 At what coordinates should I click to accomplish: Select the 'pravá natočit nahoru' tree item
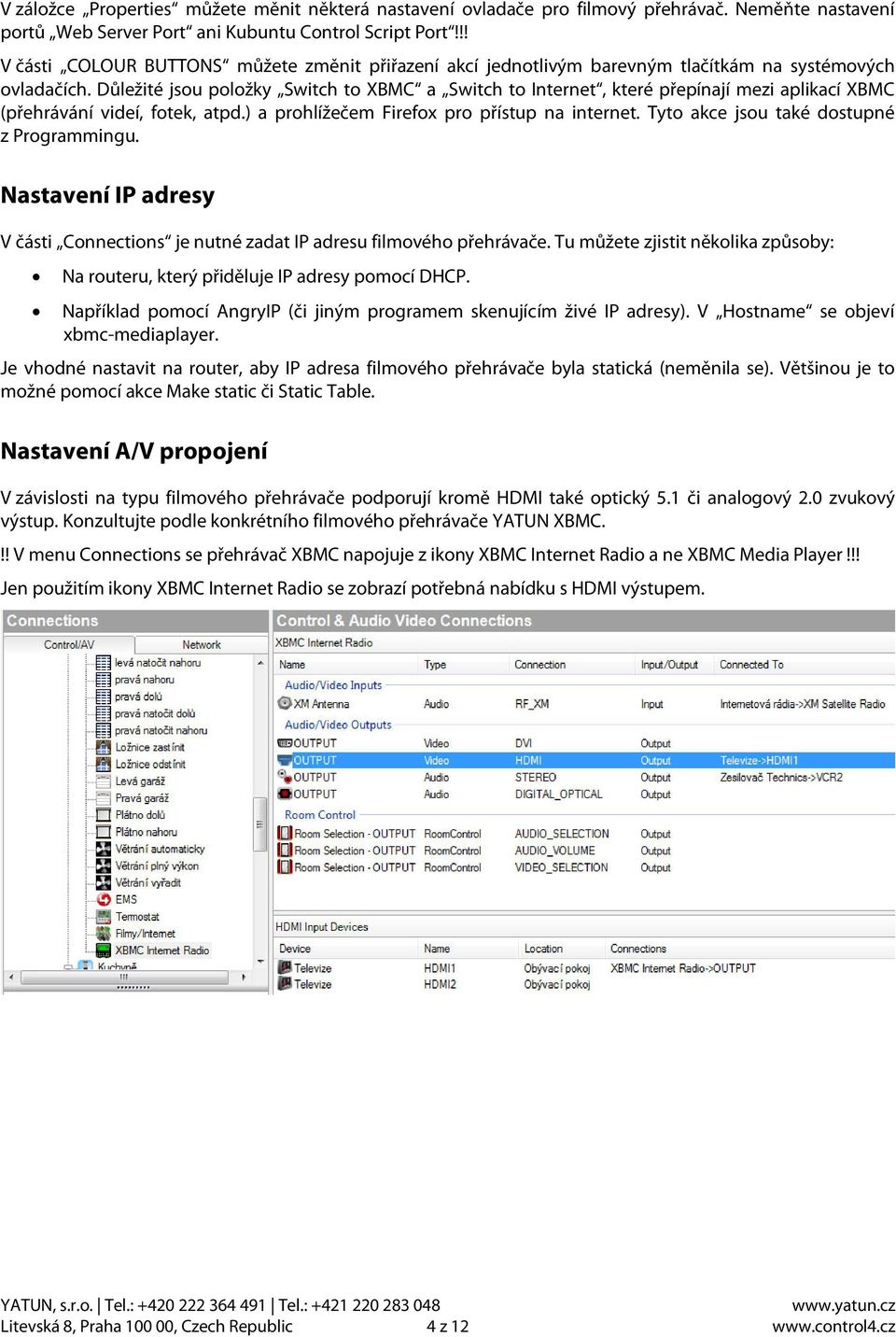coord(161,730)
